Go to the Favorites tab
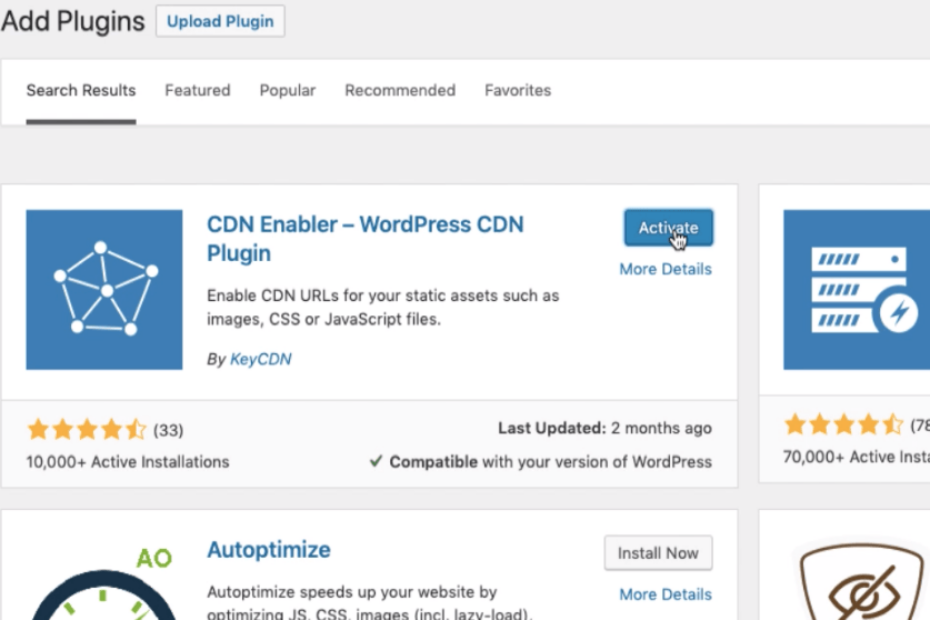930x620 pixels. pyautogui.click(x=518, y=90)
